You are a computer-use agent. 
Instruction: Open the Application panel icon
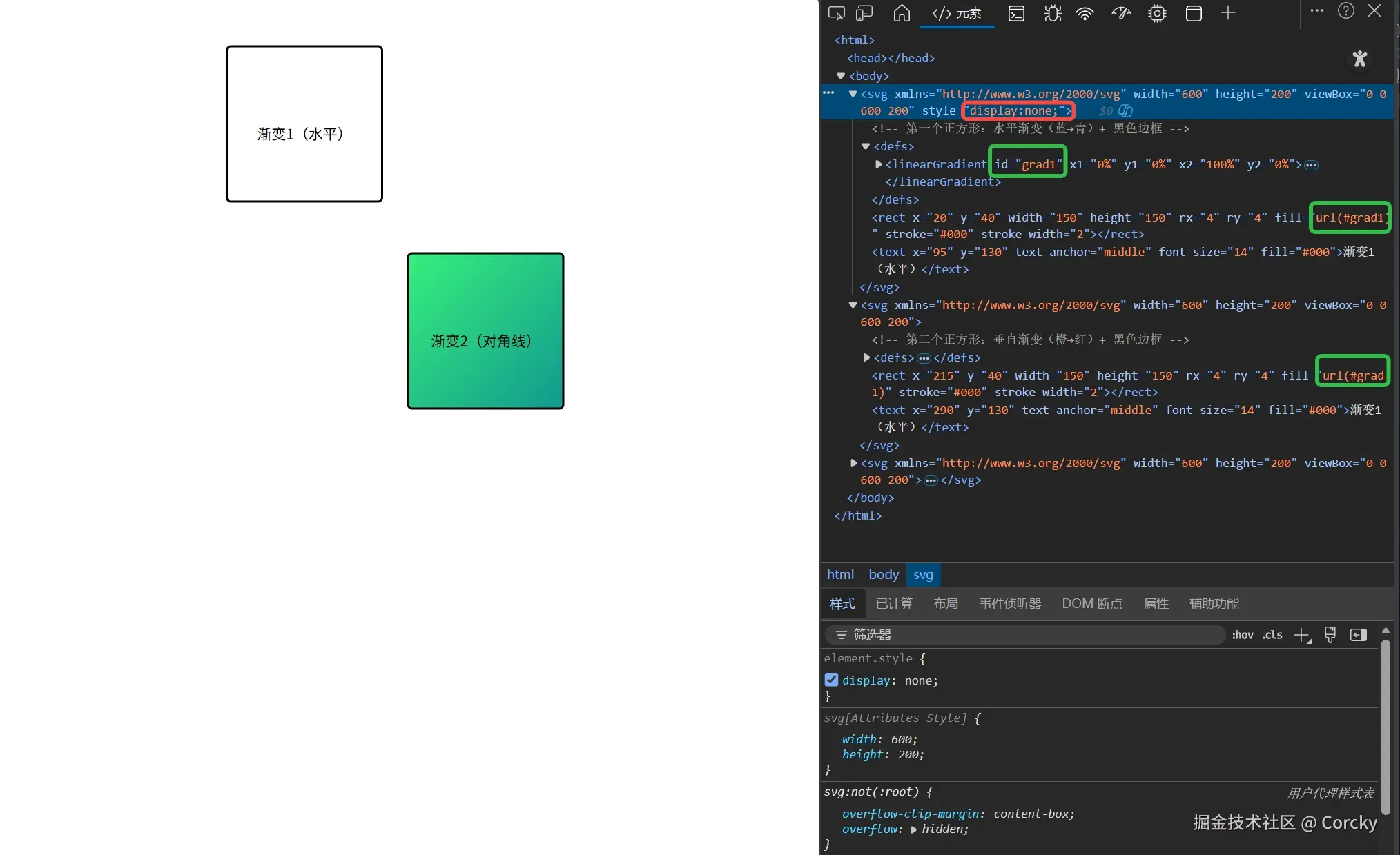pos(1194,13)
